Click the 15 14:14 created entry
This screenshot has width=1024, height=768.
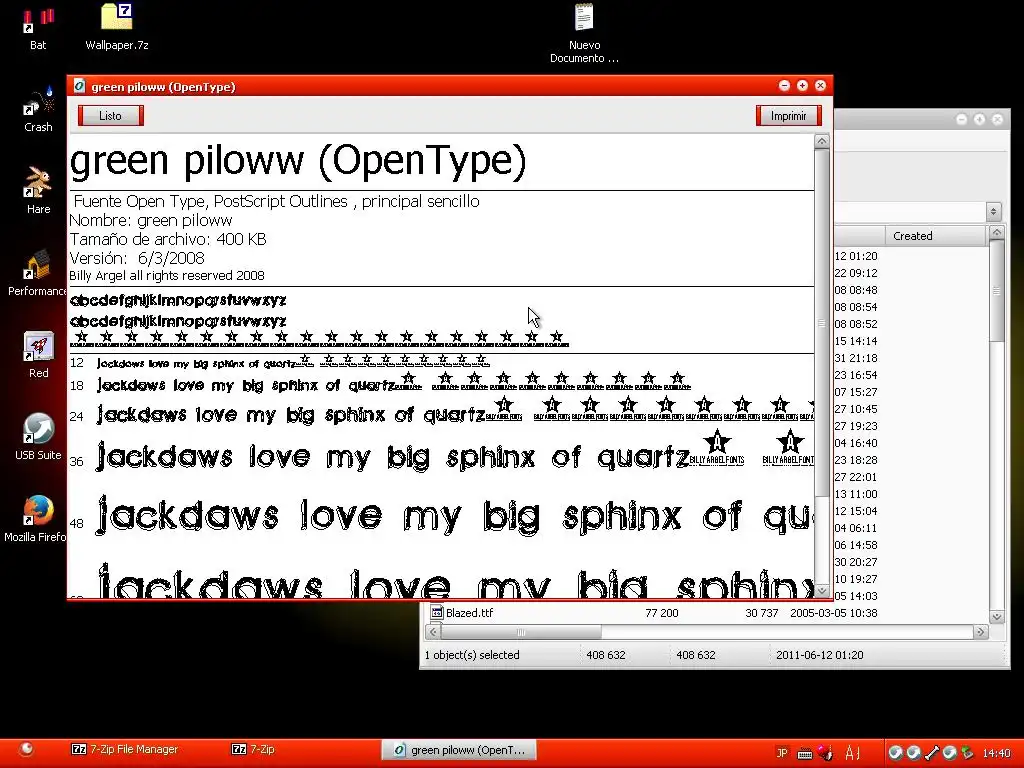click(x=856, y=341)
